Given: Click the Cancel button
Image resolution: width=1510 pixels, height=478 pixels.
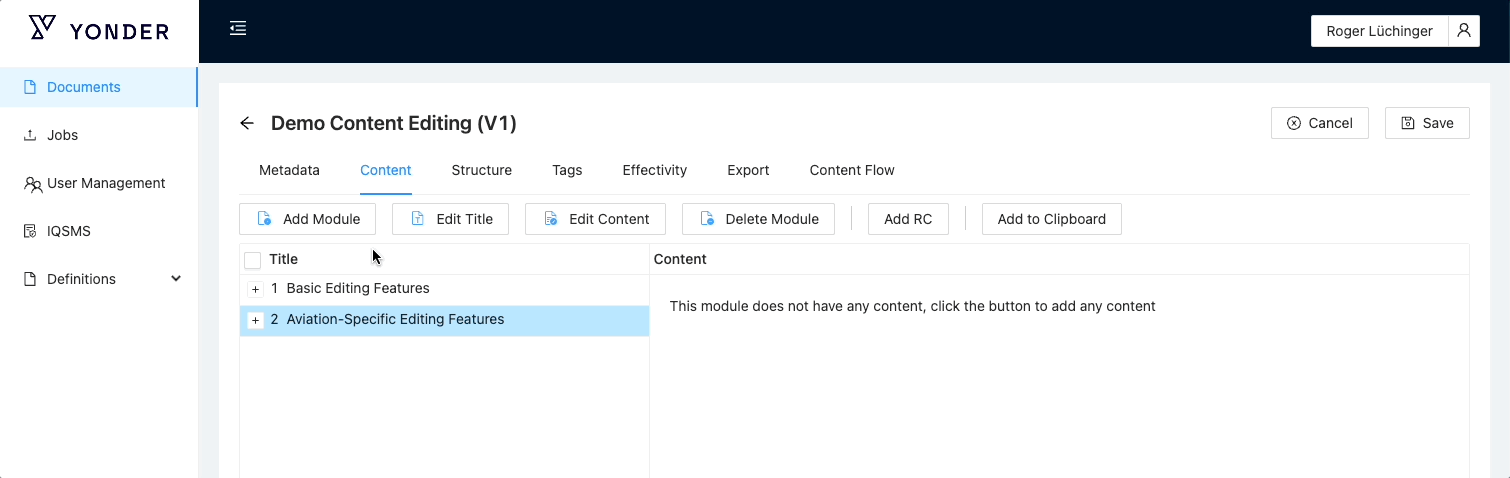Looking at the screenshot, I should (1319, 123).
